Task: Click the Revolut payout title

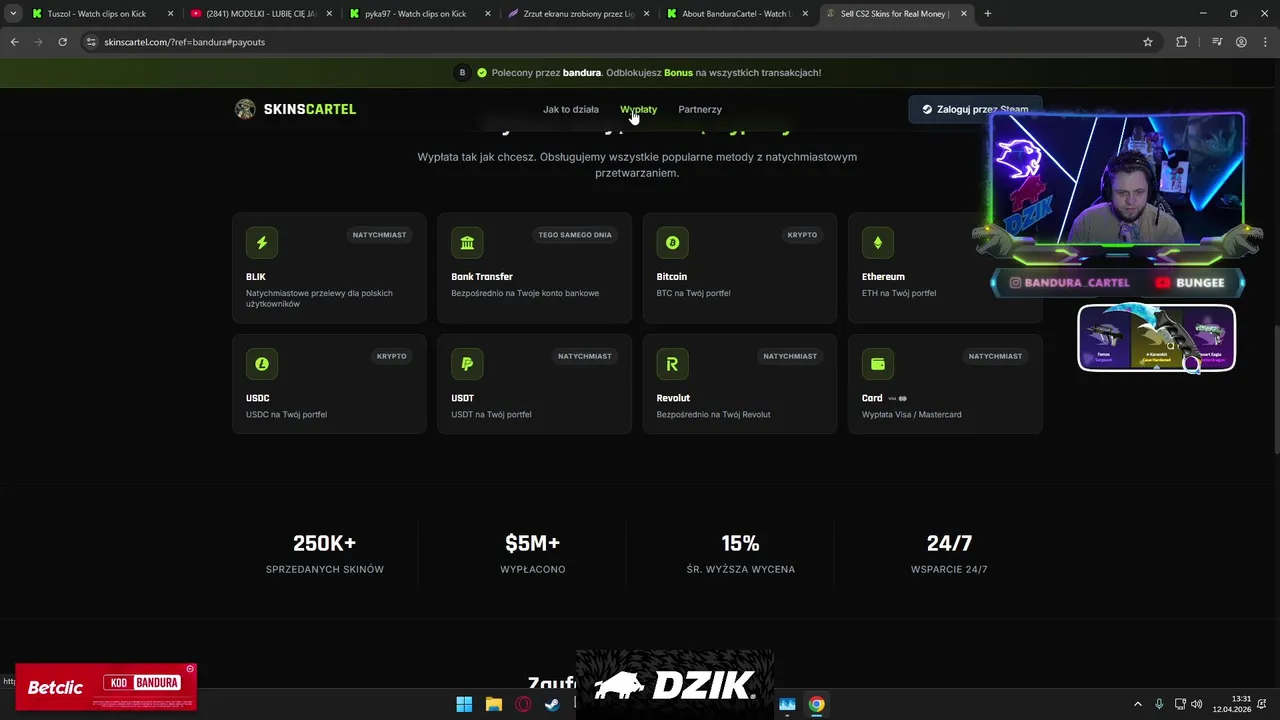Action: click(673, 398)
